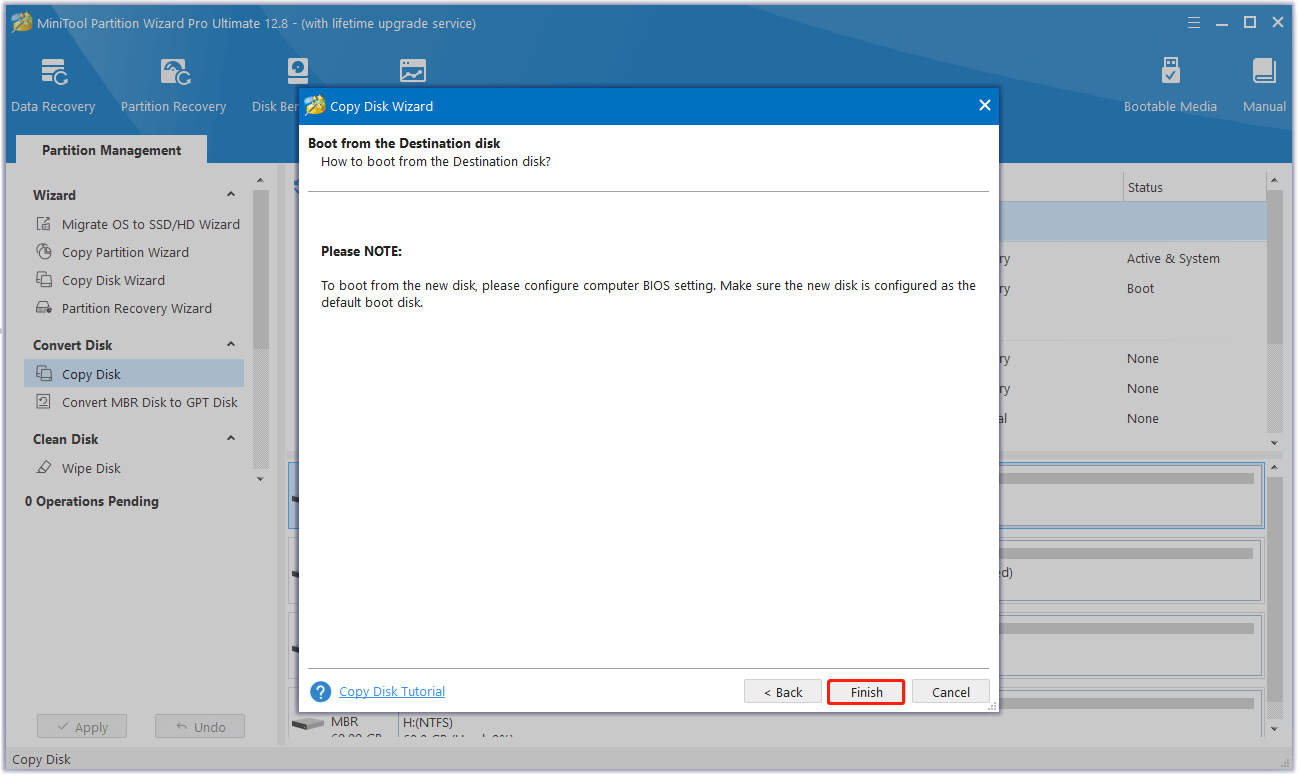
Task: Click Convert MBR Disk to GPT Disk icon
Action: (44, 402)
